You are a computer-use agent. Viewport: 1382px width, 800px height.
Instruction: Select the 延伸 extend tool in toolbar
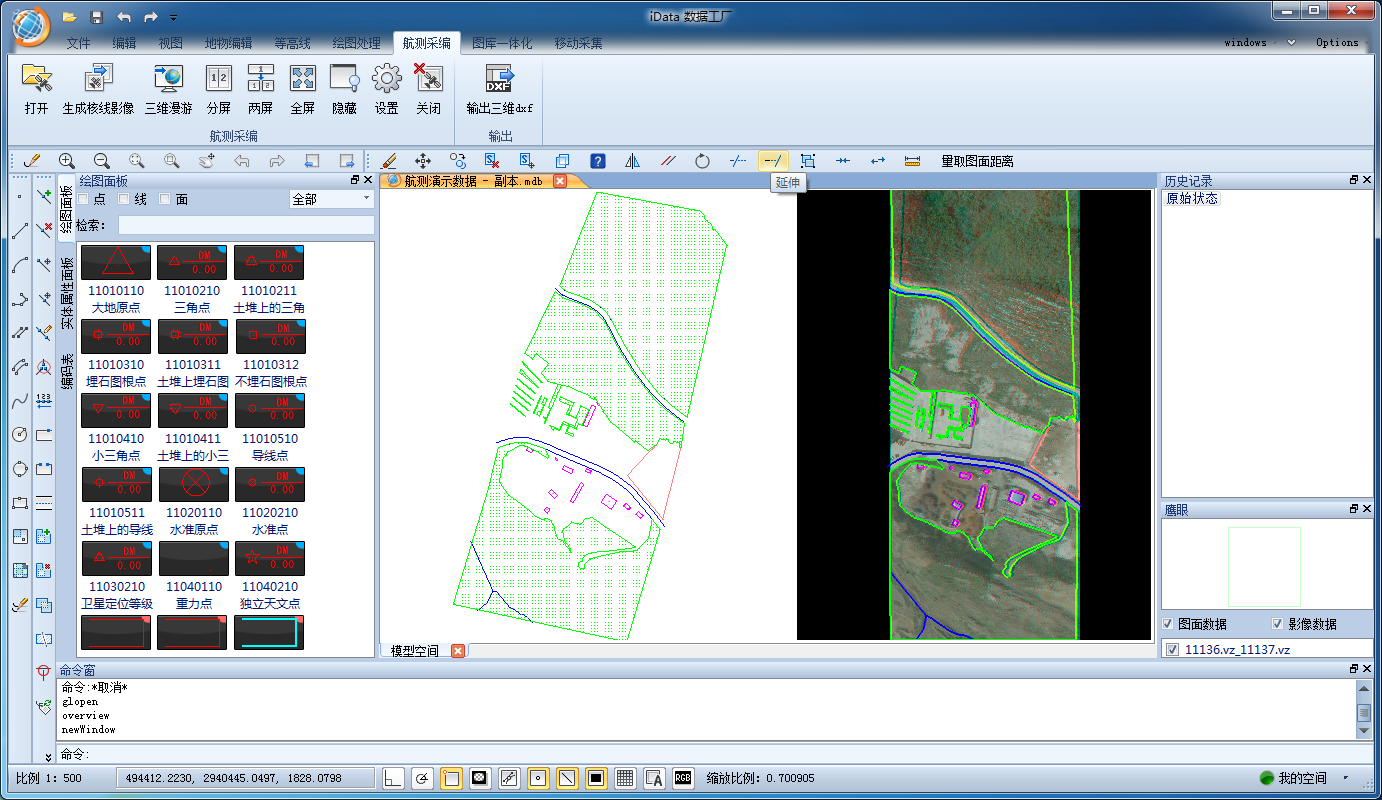[x=772, y=161]
